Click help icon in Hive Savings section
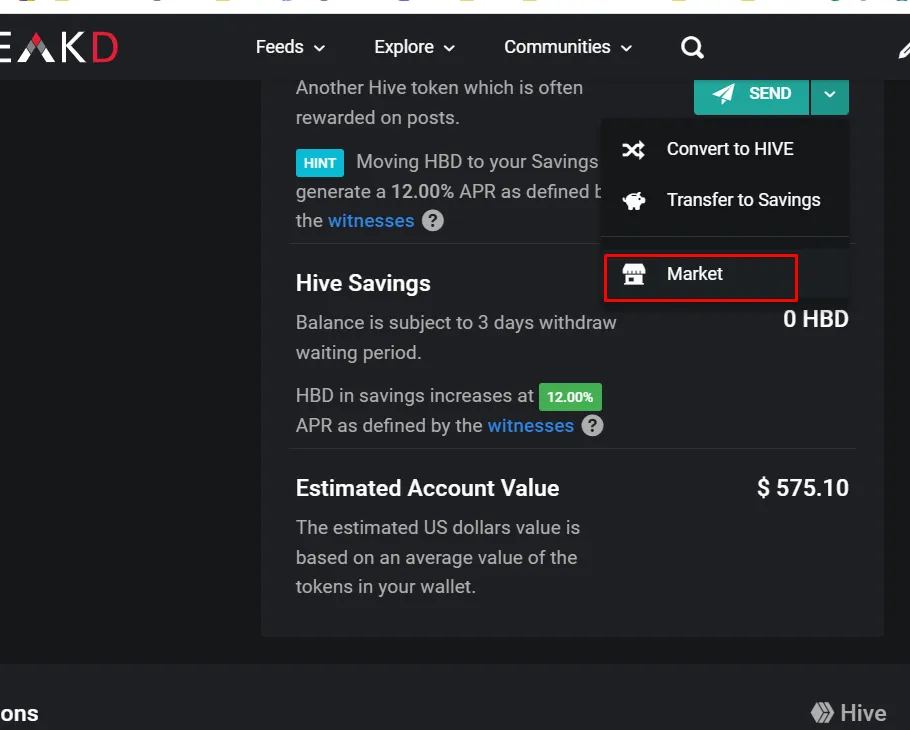Image resolution: width=910 pixels, height=730 pixels. coord(592,425)
